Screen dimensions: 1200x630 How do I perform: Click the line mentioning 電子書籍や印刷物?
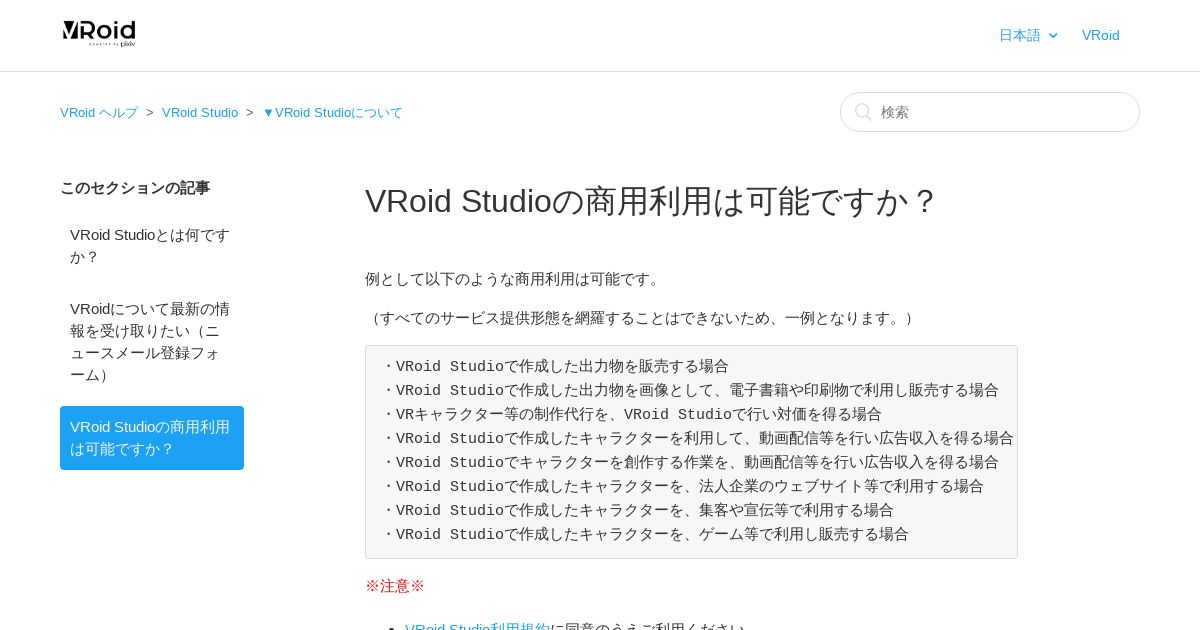[x=690, y=390]
